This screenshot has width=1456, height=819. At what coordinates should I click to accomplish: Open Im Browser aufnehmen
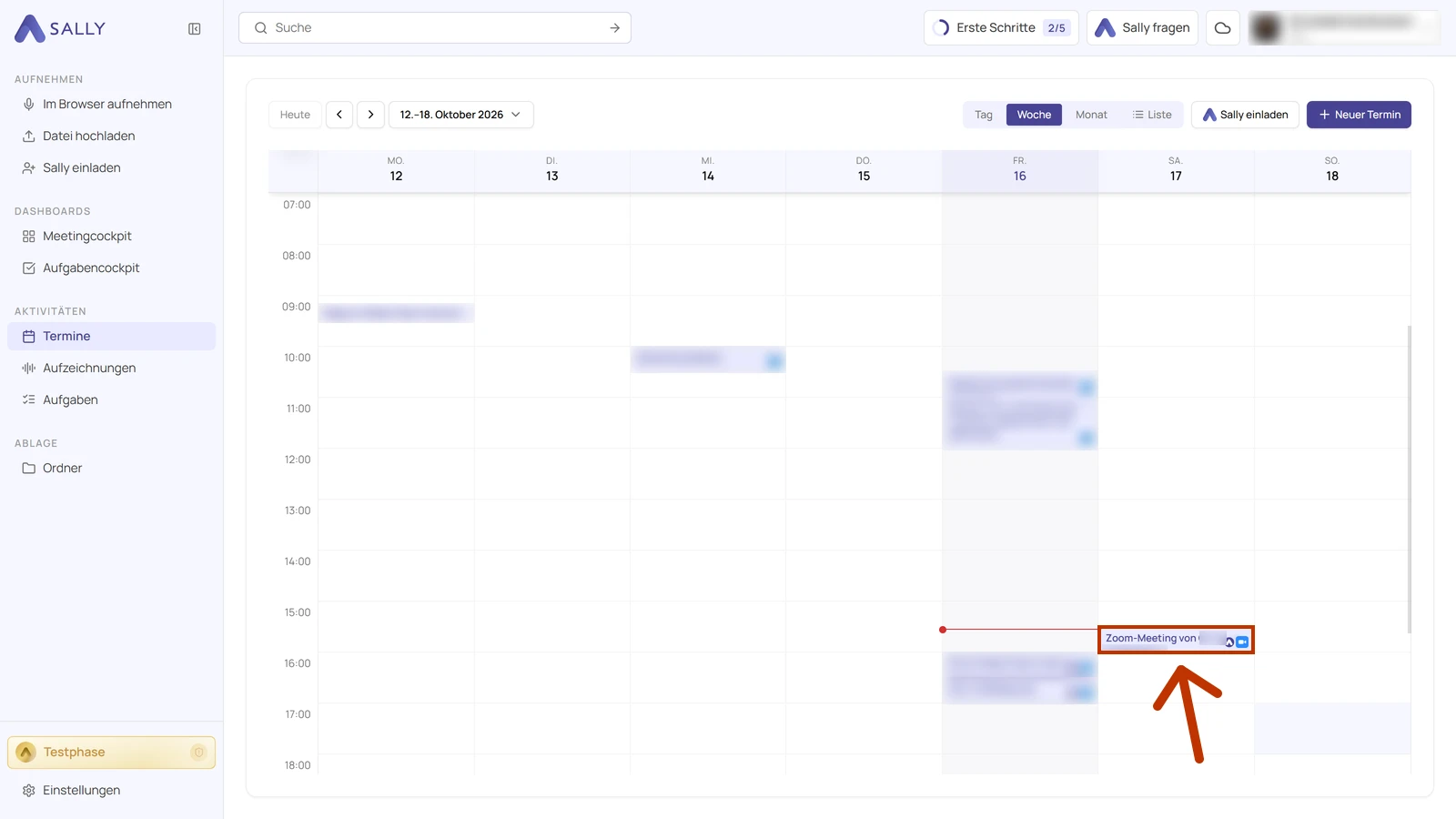pos(111,105)
